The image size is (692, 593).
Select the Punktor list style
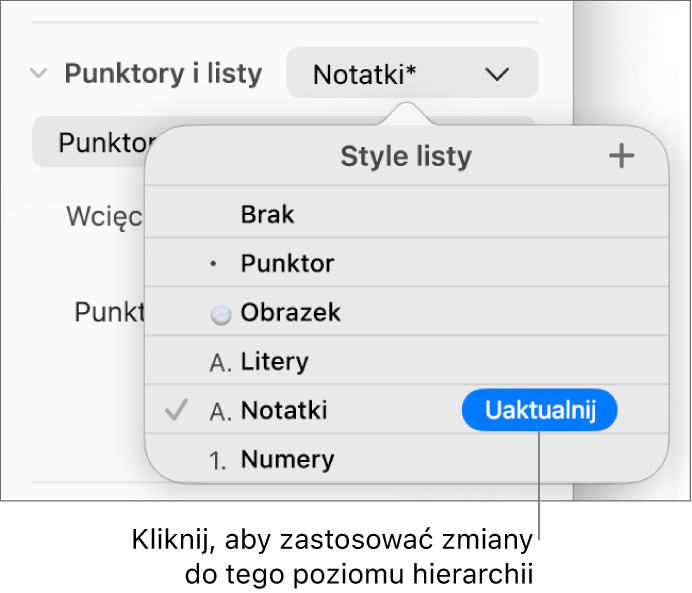coord(406,263)
